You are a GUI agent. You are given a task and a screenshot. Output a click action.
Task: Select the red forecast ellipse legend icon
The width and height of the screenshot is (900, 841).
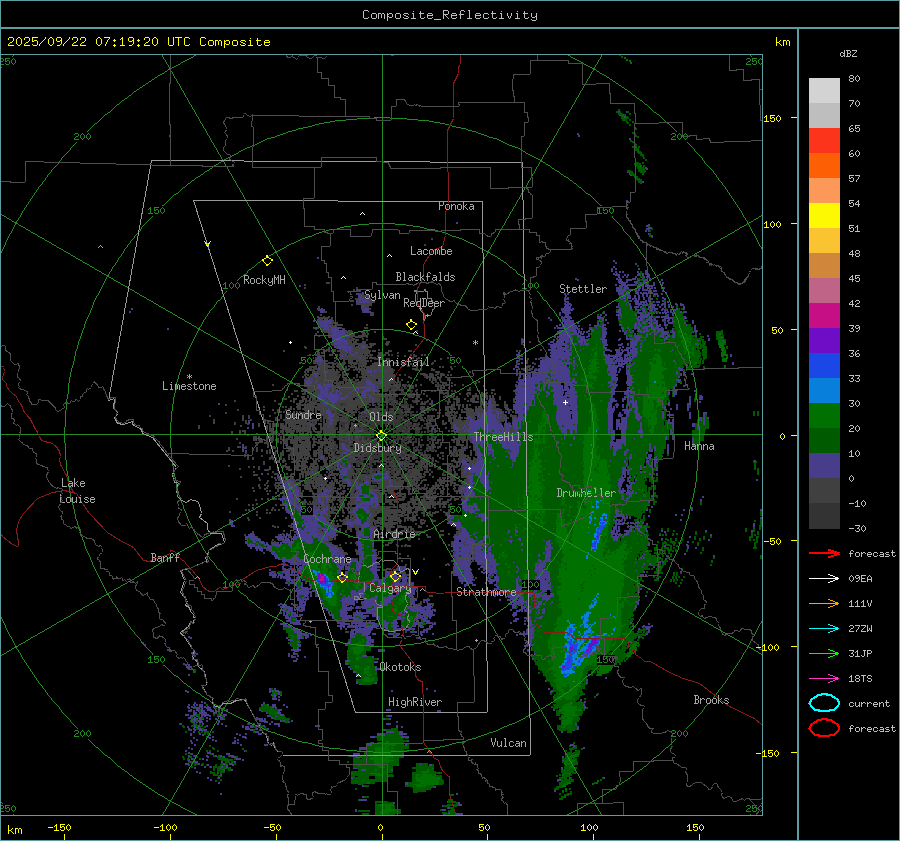[824, 728]
